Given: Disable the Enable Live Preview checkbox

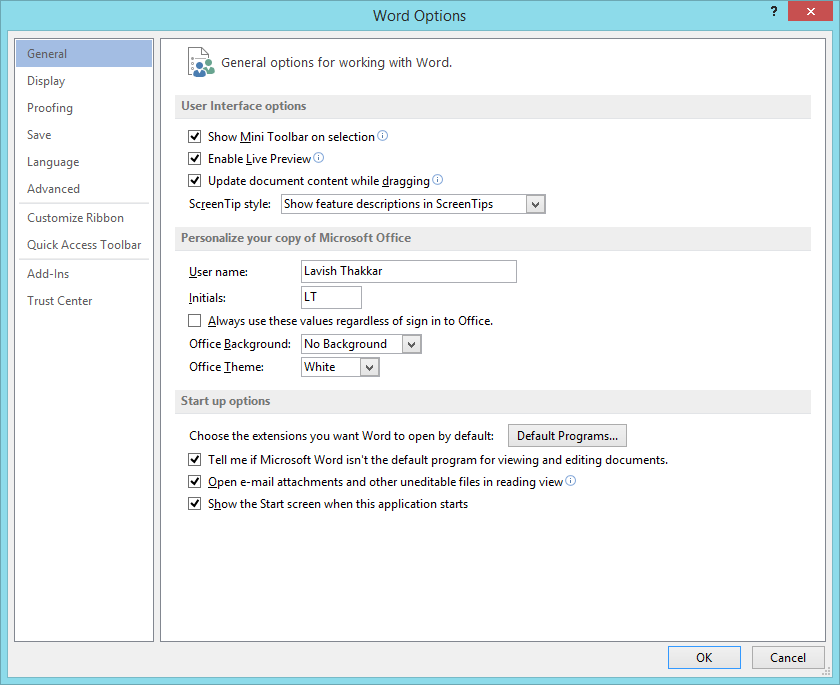Looking at the screenshot, I should click(195, 159).
